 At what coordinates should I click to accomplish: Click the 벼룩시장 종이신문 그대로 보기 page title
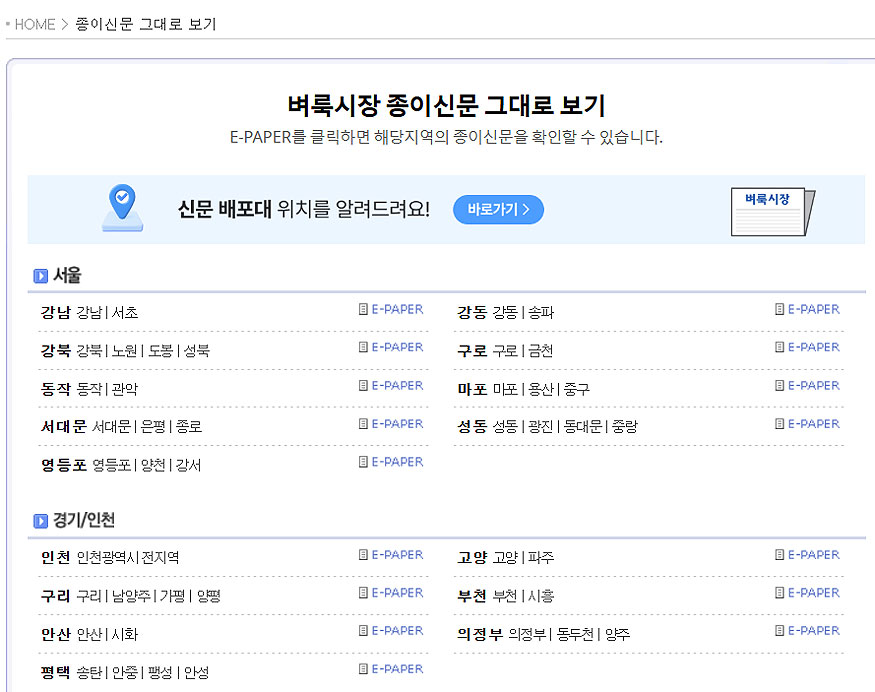pos(446,105)
